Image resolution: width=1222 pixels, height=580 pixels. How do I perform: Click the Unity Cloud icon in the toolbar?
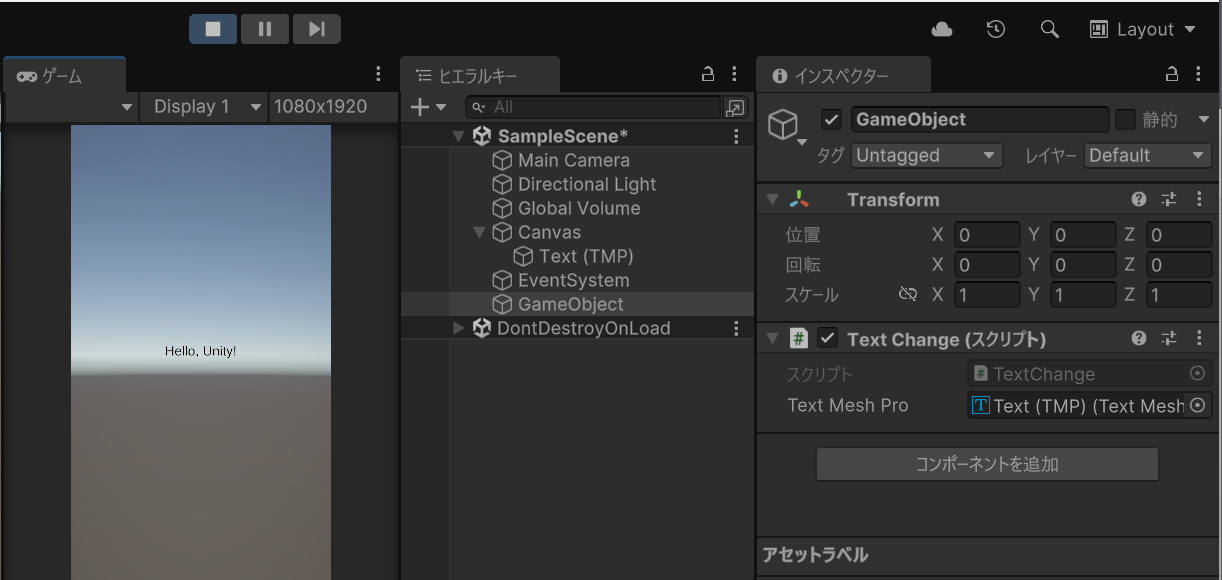[940, 29]
